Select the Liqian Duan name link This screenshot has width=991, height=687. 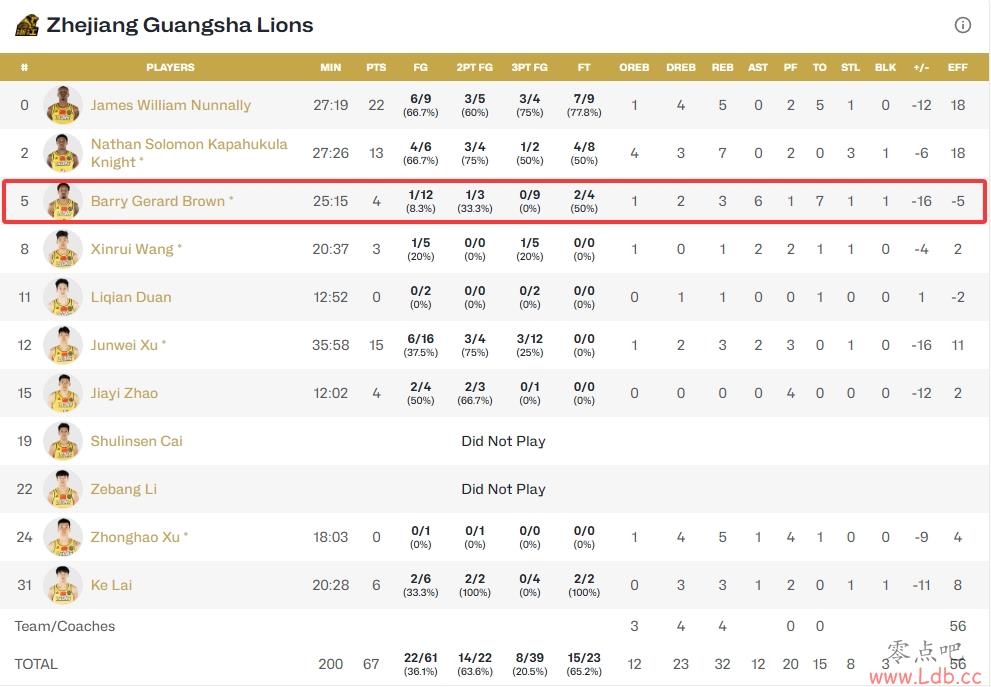[131, 297]
